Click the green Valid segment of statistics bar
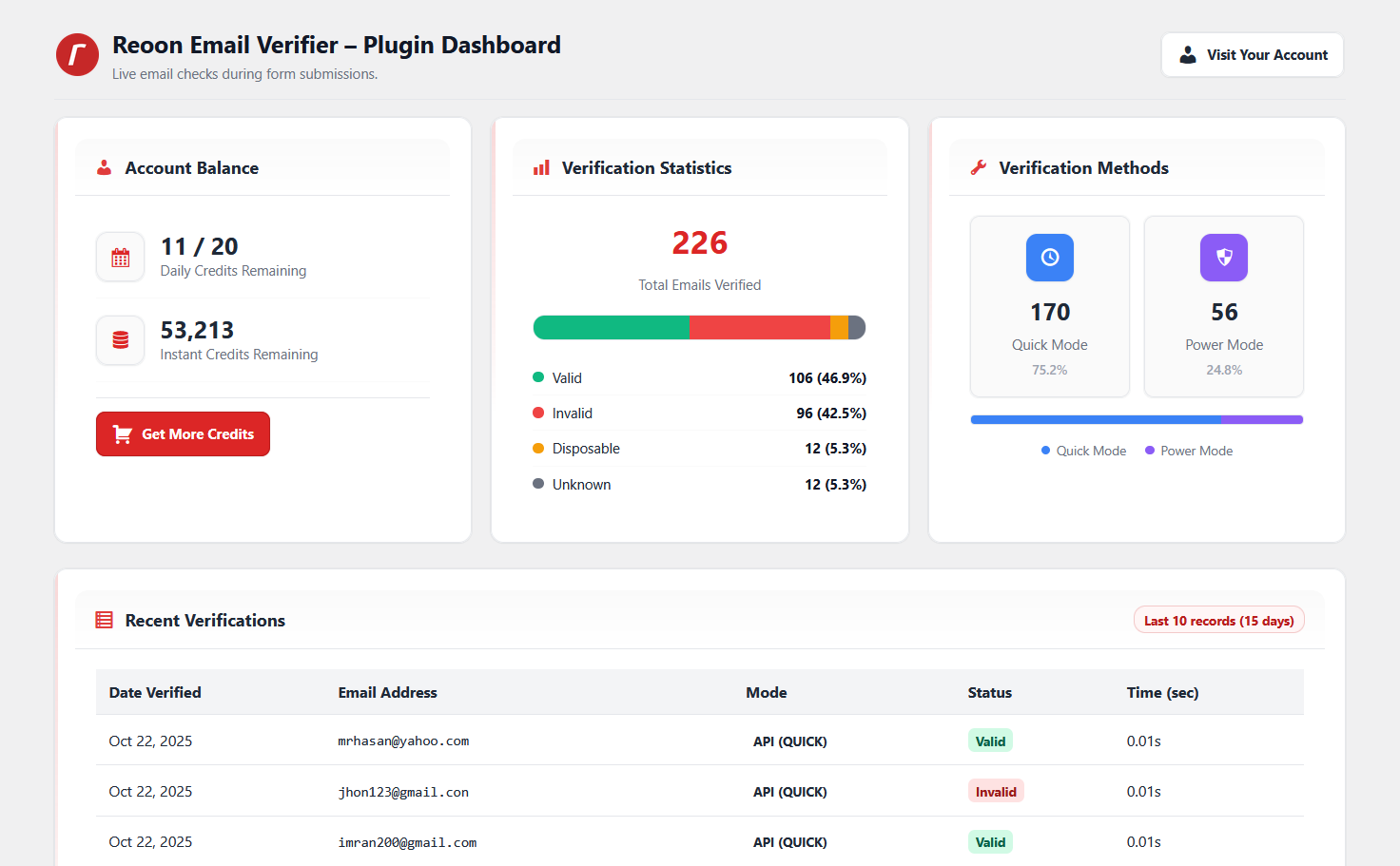Viewport: 1400px width, 866px height. coord(611,328)
